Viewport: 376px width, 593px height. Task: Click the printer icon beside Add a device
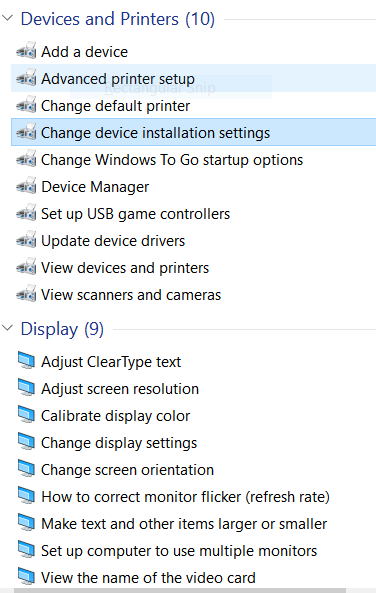(x=26, y=51)
